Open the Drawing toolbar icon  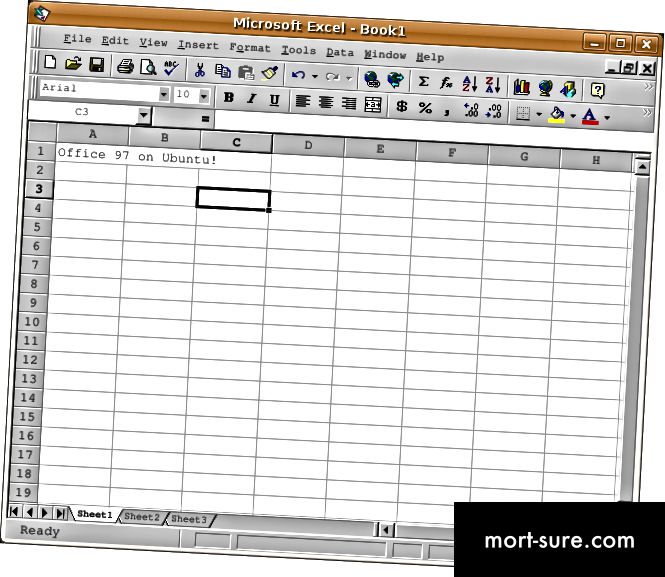(568, 89)
